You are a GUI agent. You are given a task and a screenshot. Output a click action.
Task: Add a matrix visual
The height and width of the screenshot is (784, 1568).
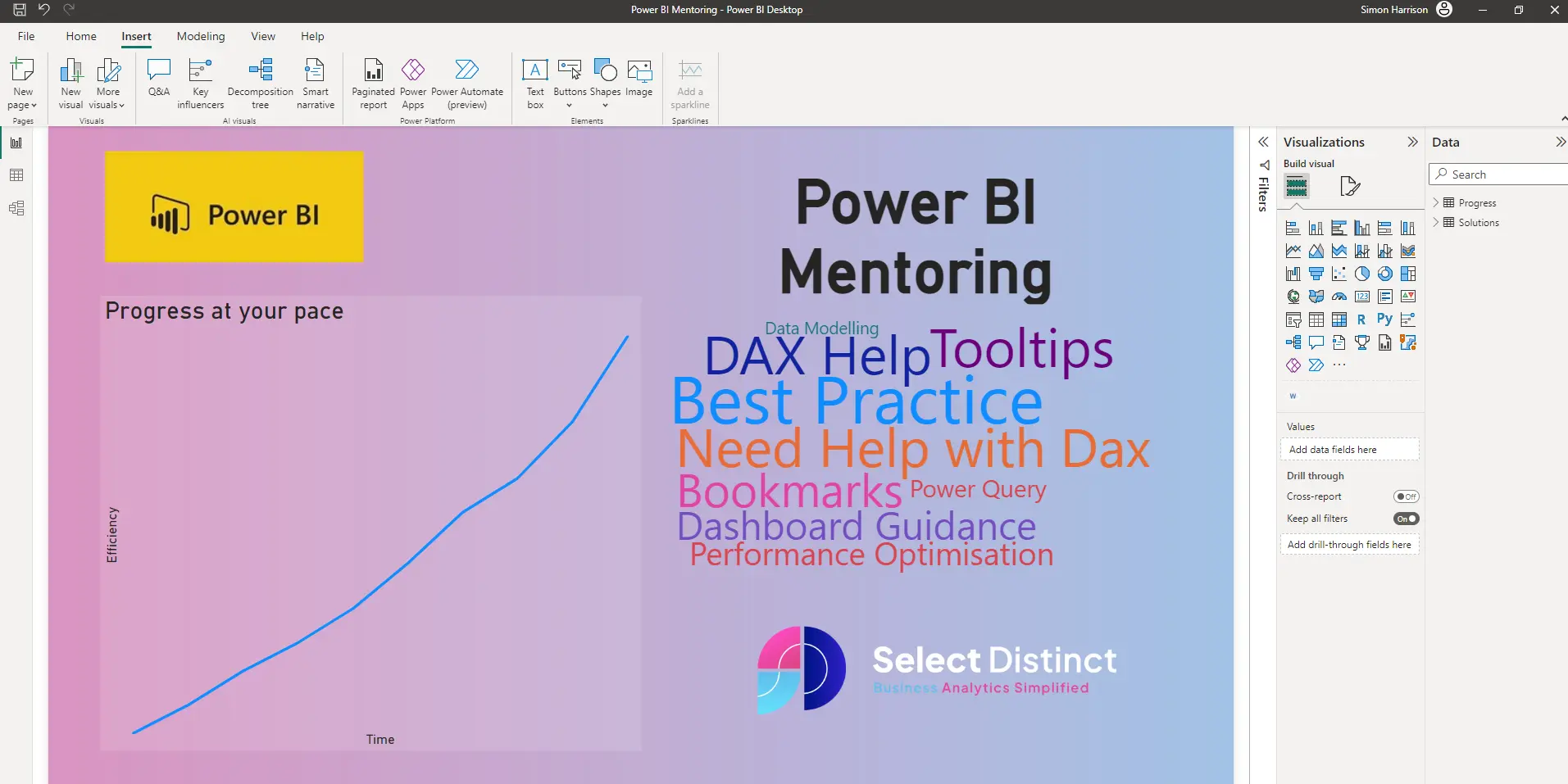[x=1338, y=319]
